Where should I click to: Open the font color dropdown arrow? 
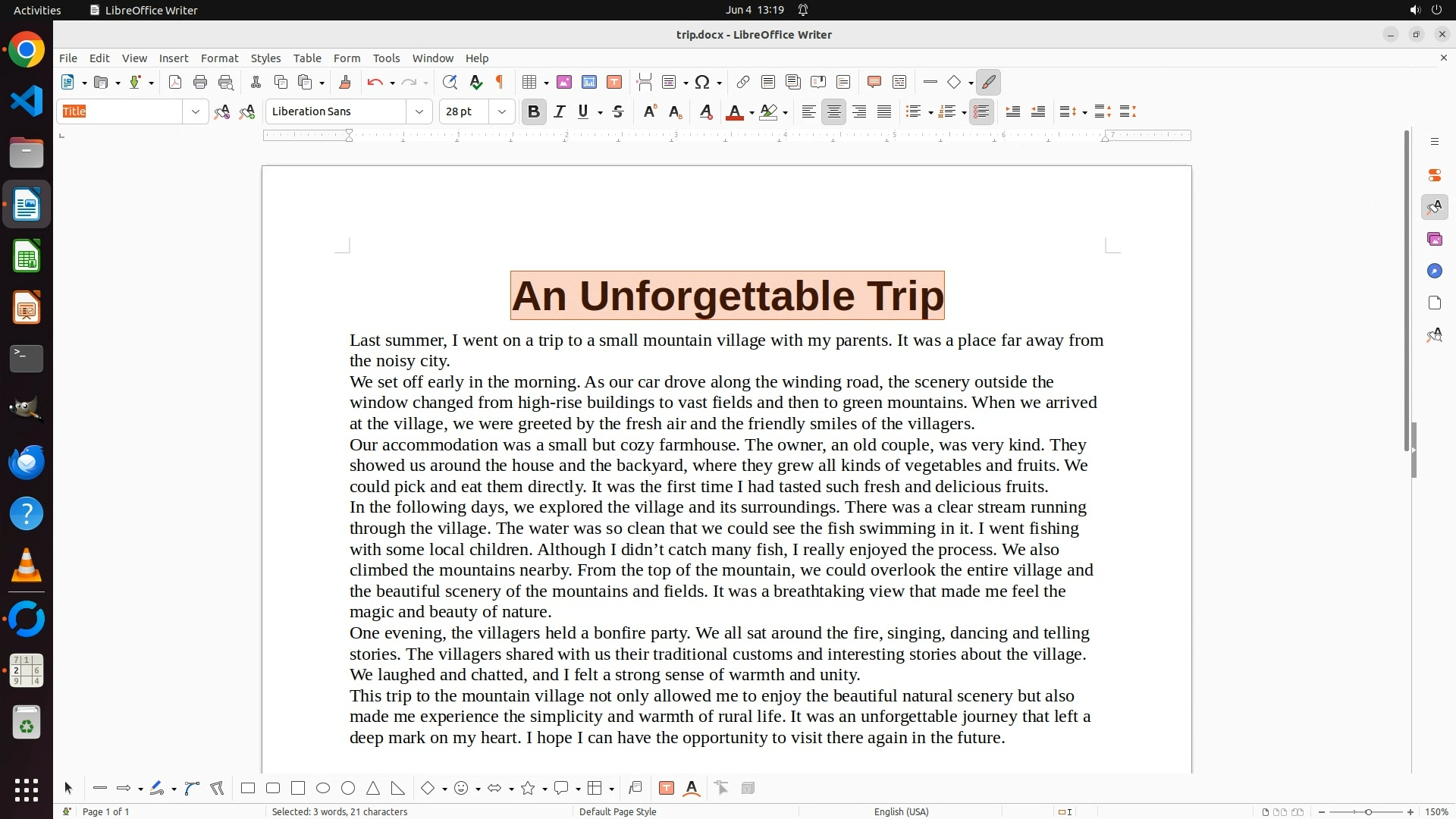pos(752,113)
